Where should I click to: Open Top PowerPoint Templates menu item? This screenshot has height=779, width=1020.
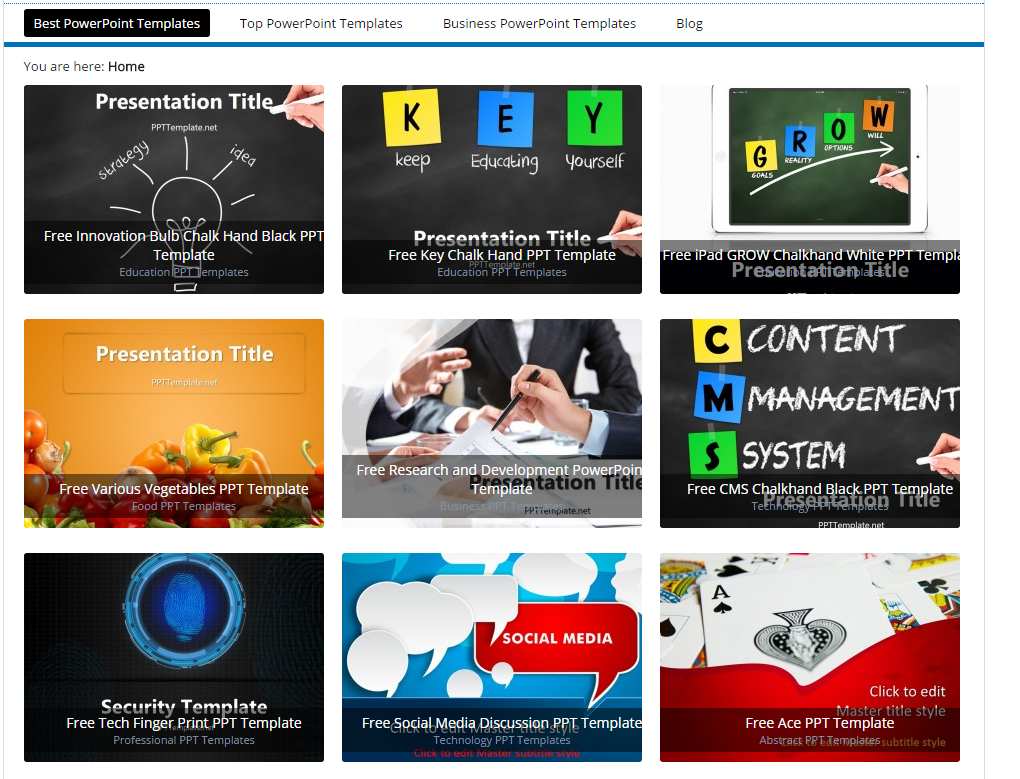[321, 23]
